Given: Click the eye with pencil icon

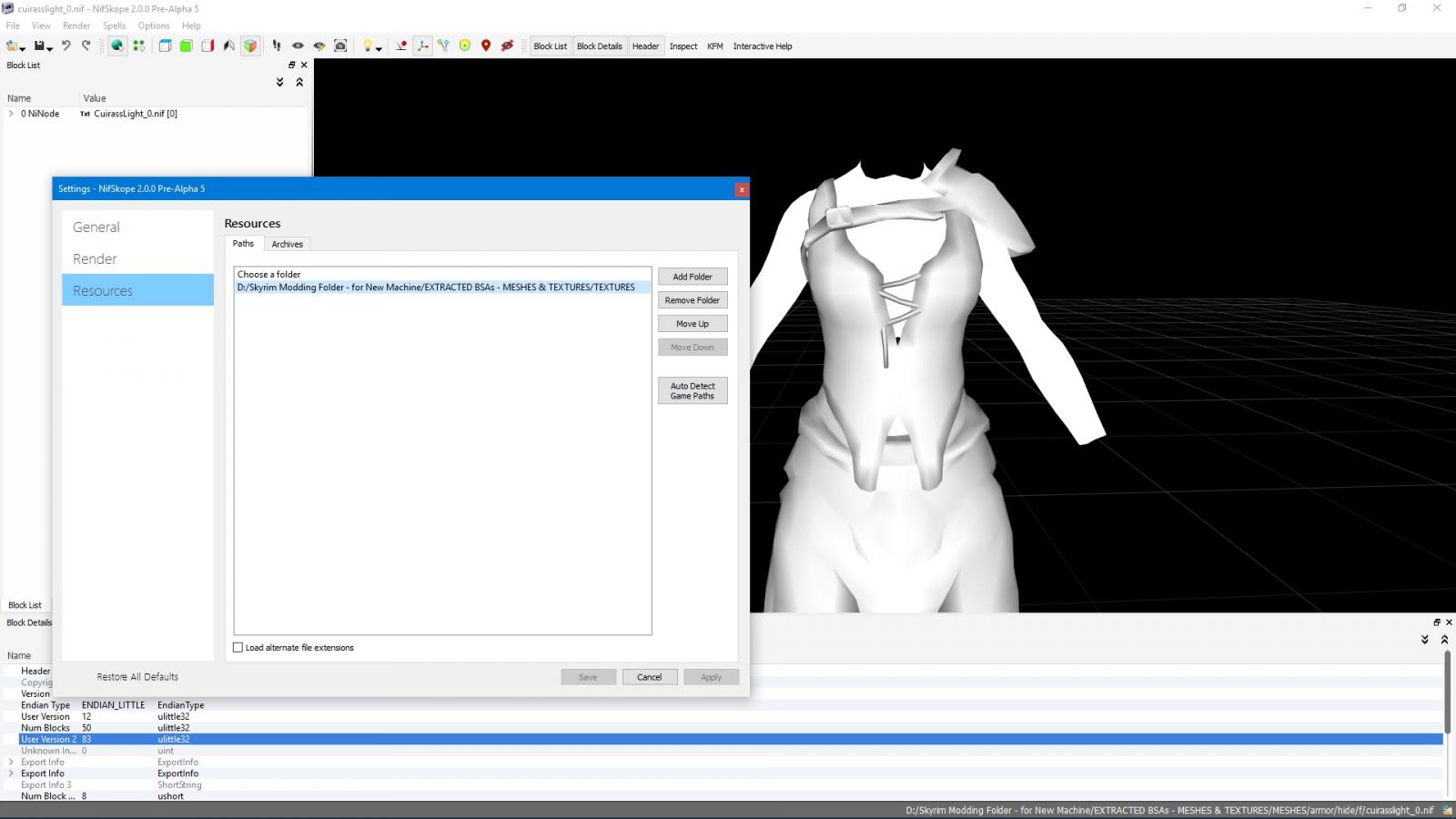Looking at the screenshot, I should point(319,45).
